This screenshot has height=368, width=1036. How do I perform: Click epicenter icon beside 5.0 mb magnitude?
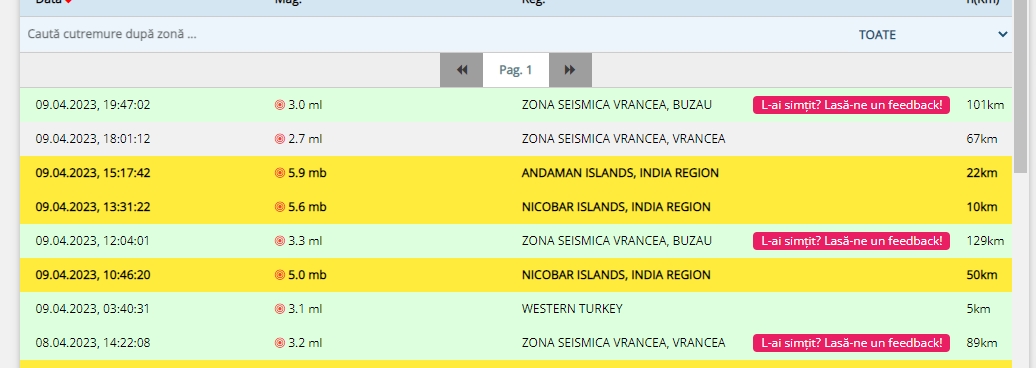click(x=279, y=275)
